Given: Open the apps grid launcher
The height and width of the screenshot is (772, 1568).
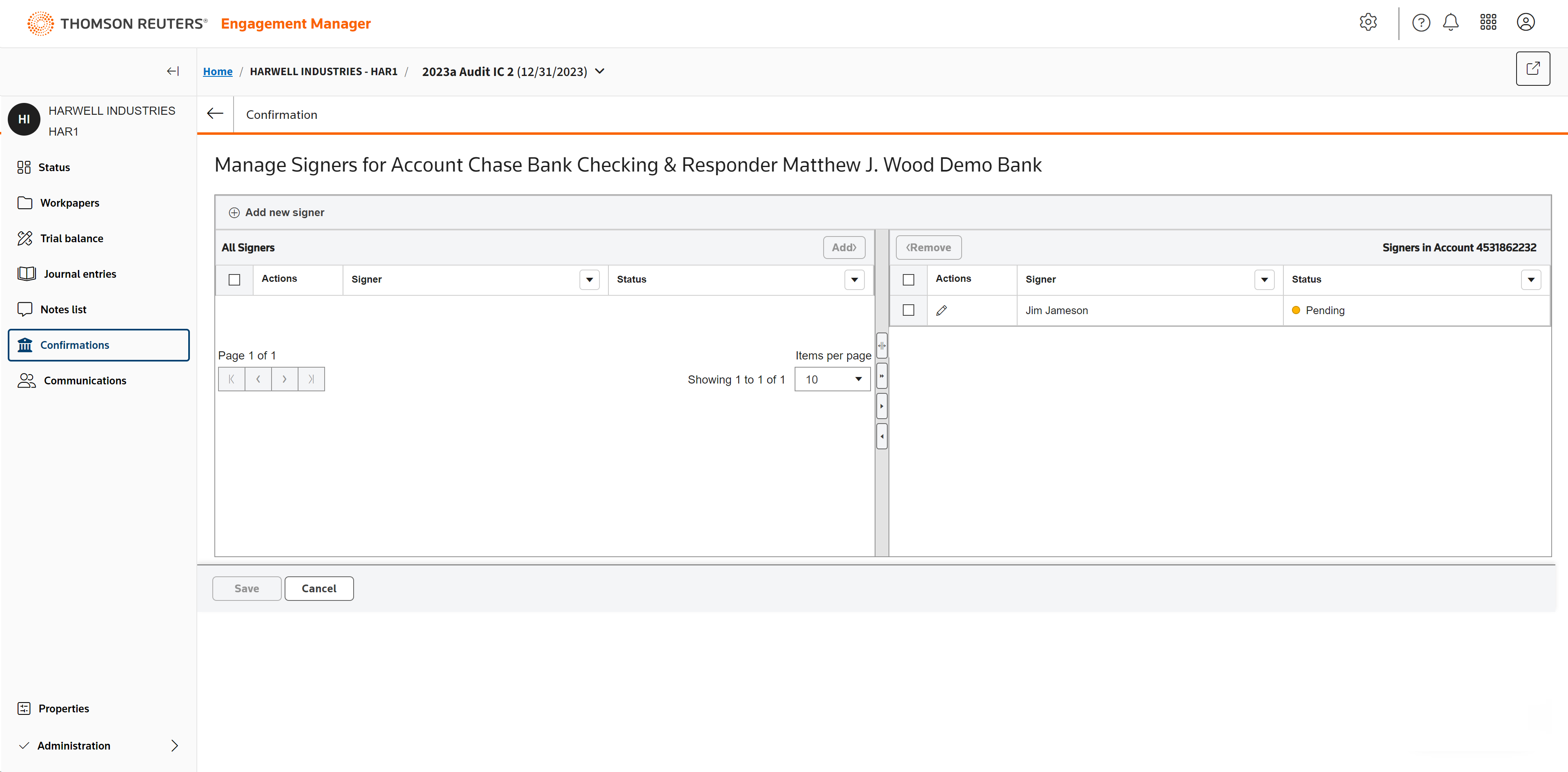Looking at the screenshot, I should [1488, 22].
